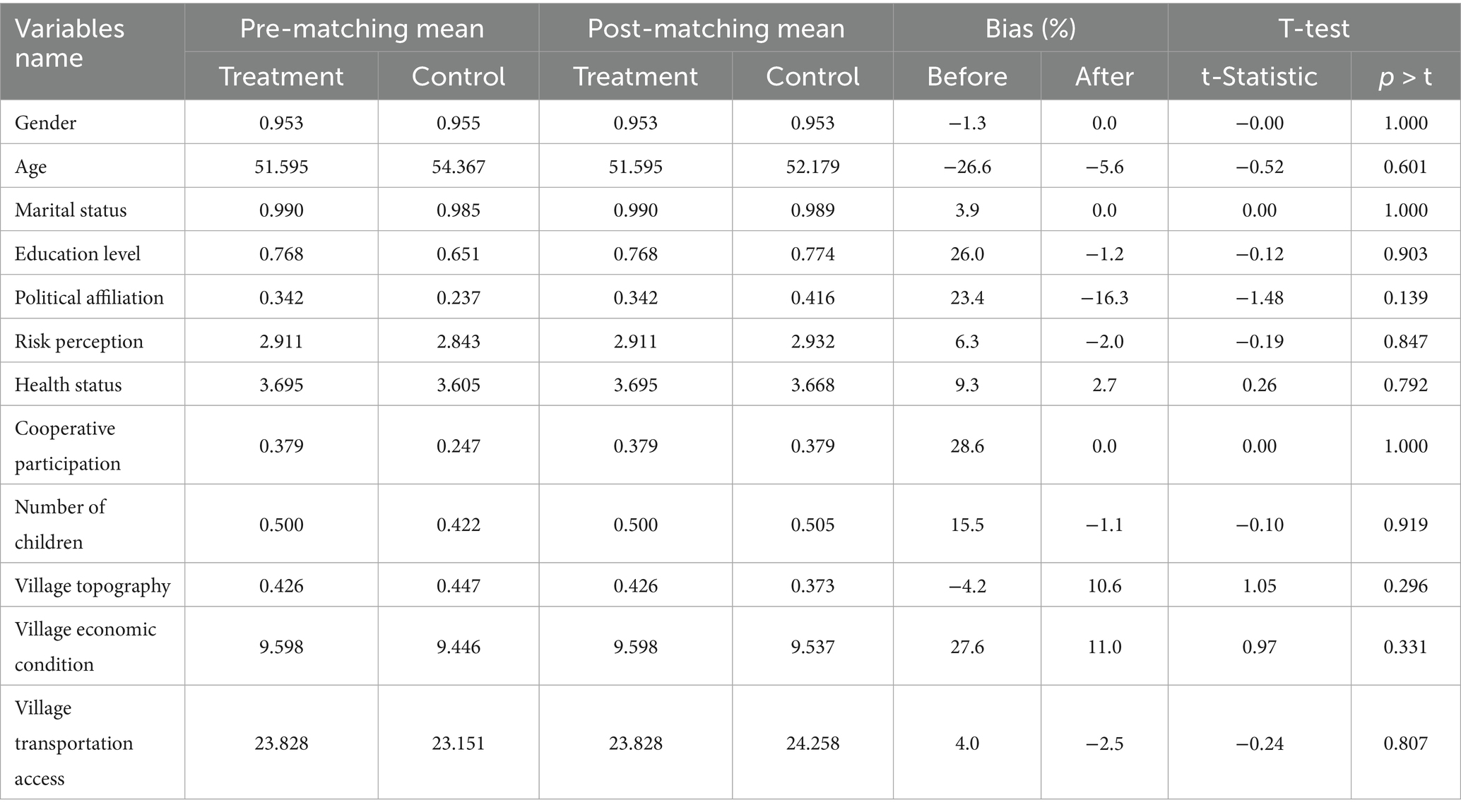Select the "Bias (%)" group header
1461x812 pixels.
click(x=1030, y=28)
